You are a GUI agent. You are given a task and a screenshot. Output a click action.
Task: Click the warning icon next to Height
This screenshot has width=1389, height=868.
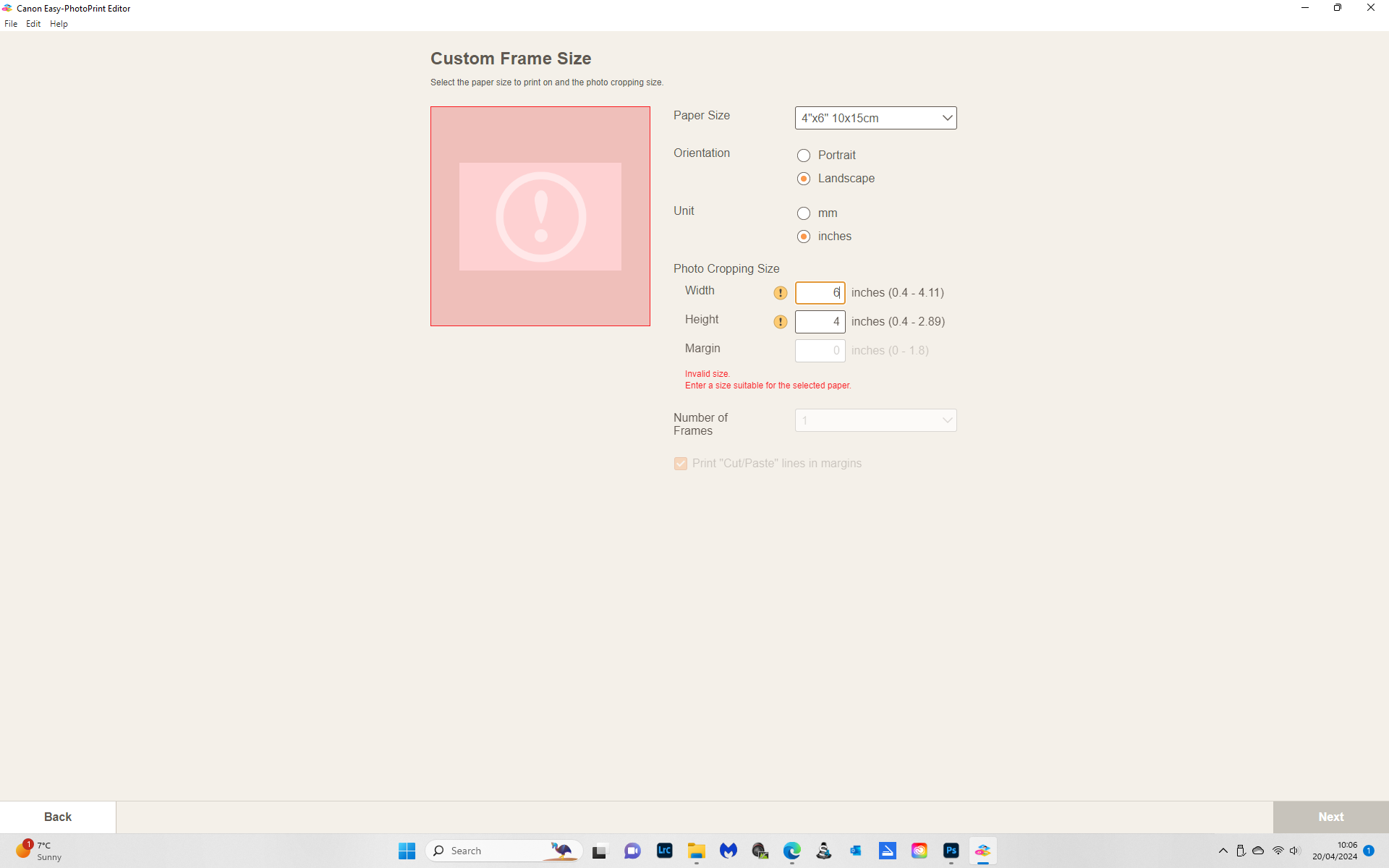click(x=780, y=322)
